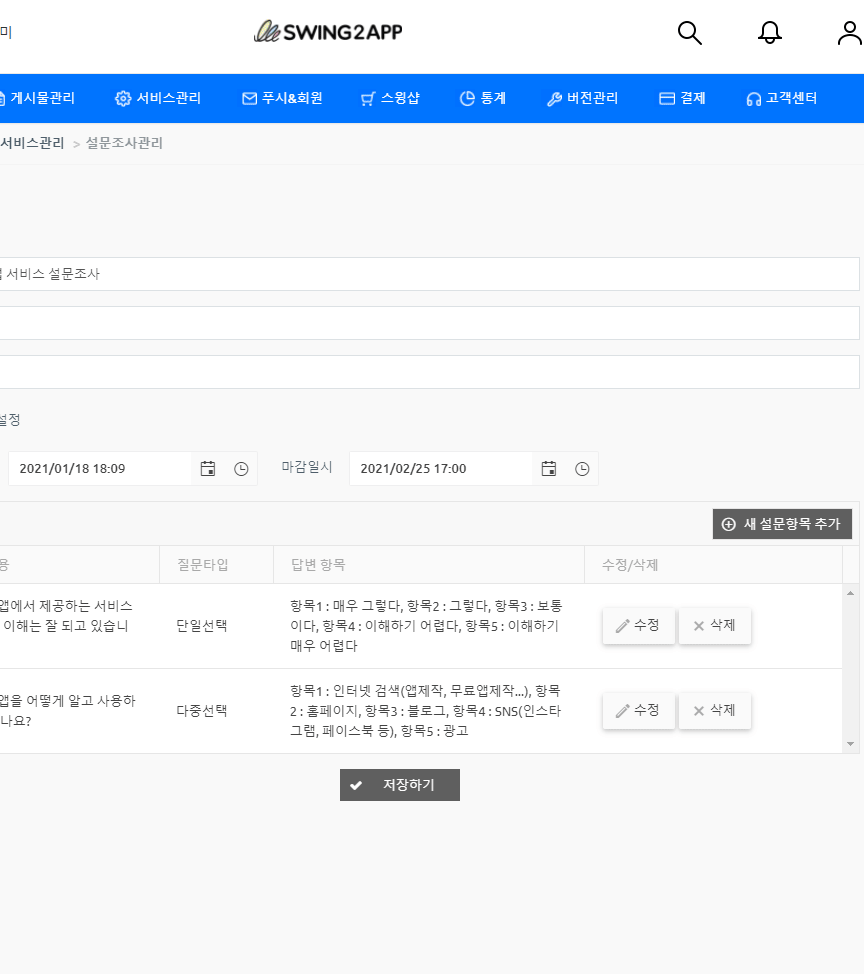Open the 스윙샵 menu
This screenshot has height=974, width=864.
click(390, 98)
